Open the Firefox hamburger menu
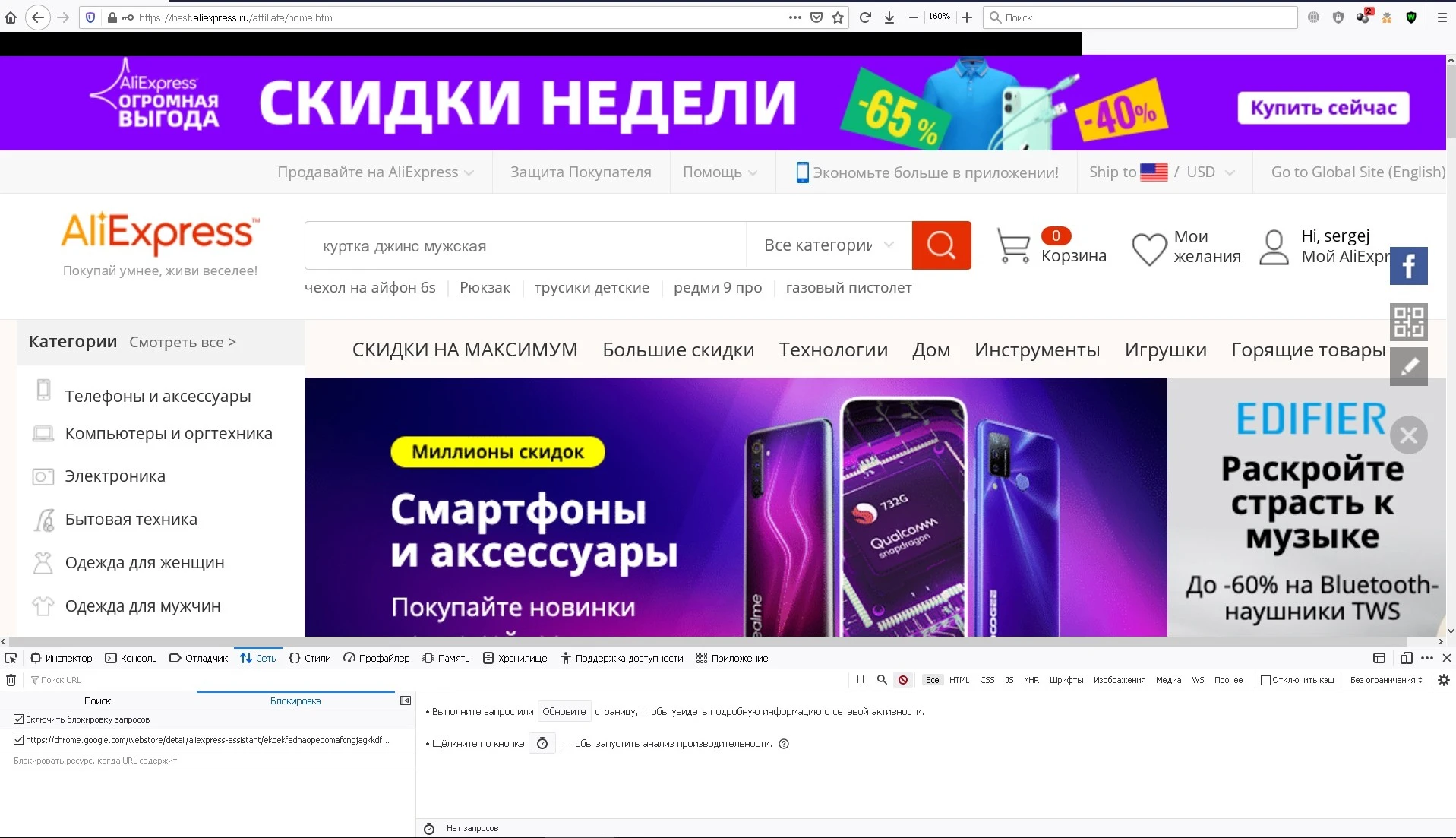 point(1442,17)
